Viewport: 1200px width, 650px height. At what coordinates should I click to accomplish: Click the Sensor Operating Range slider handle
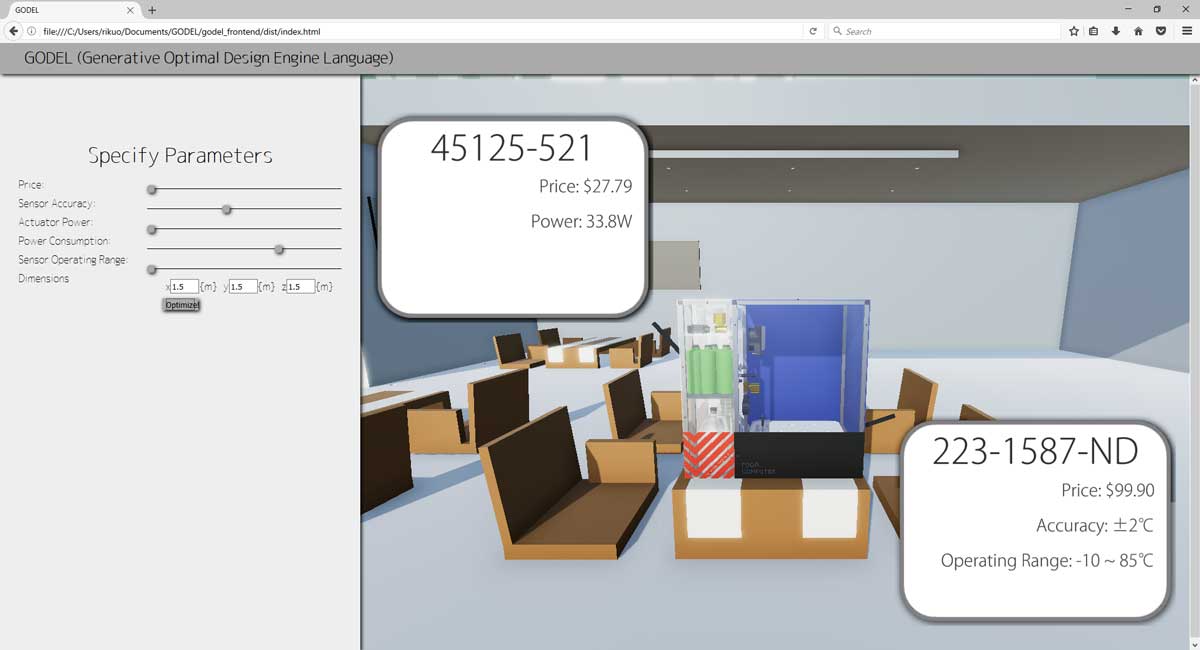click(x=152, y=269)
